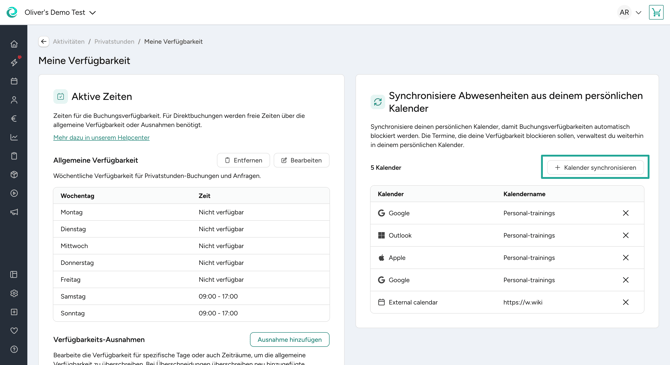Click the 5 Kalender count label
This screenshot has height=365, width=670.
[386, 168]
